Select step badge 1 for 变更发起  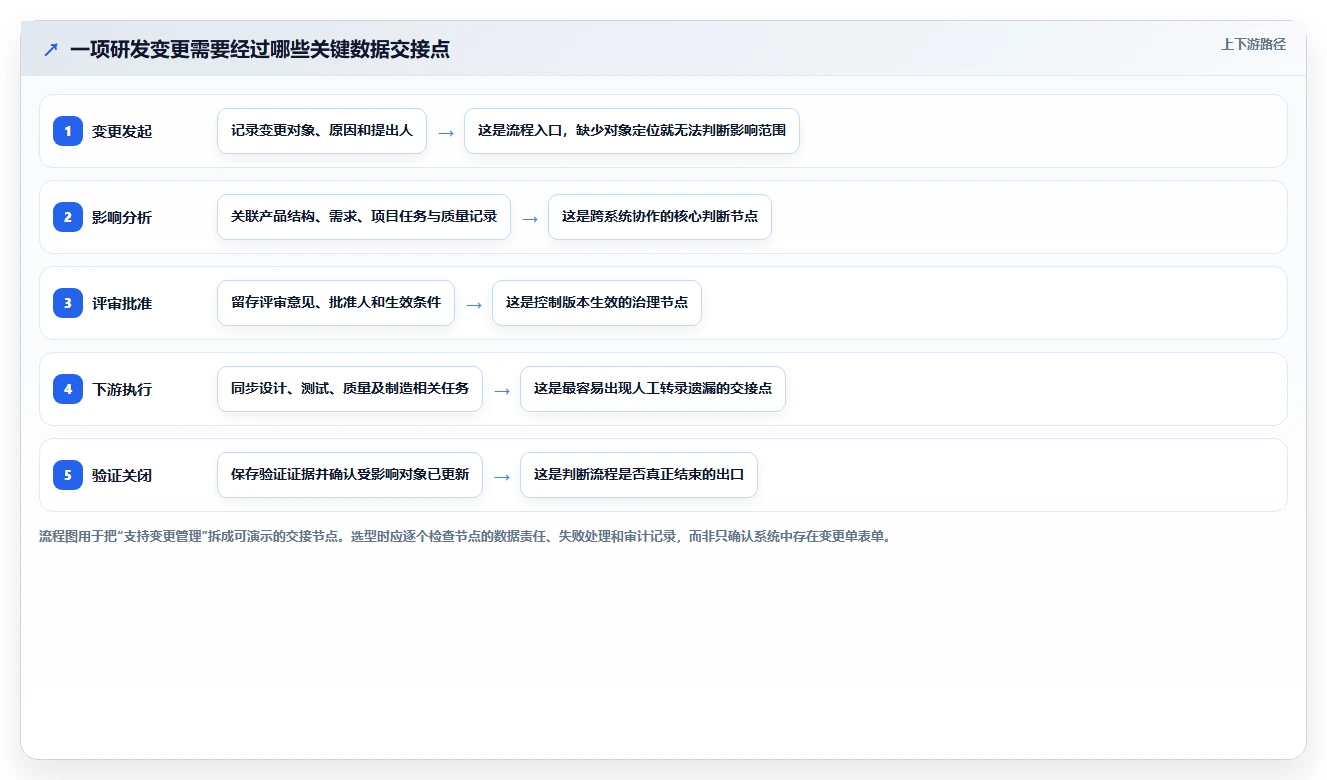pyautogui.click(x=68, y=130)
